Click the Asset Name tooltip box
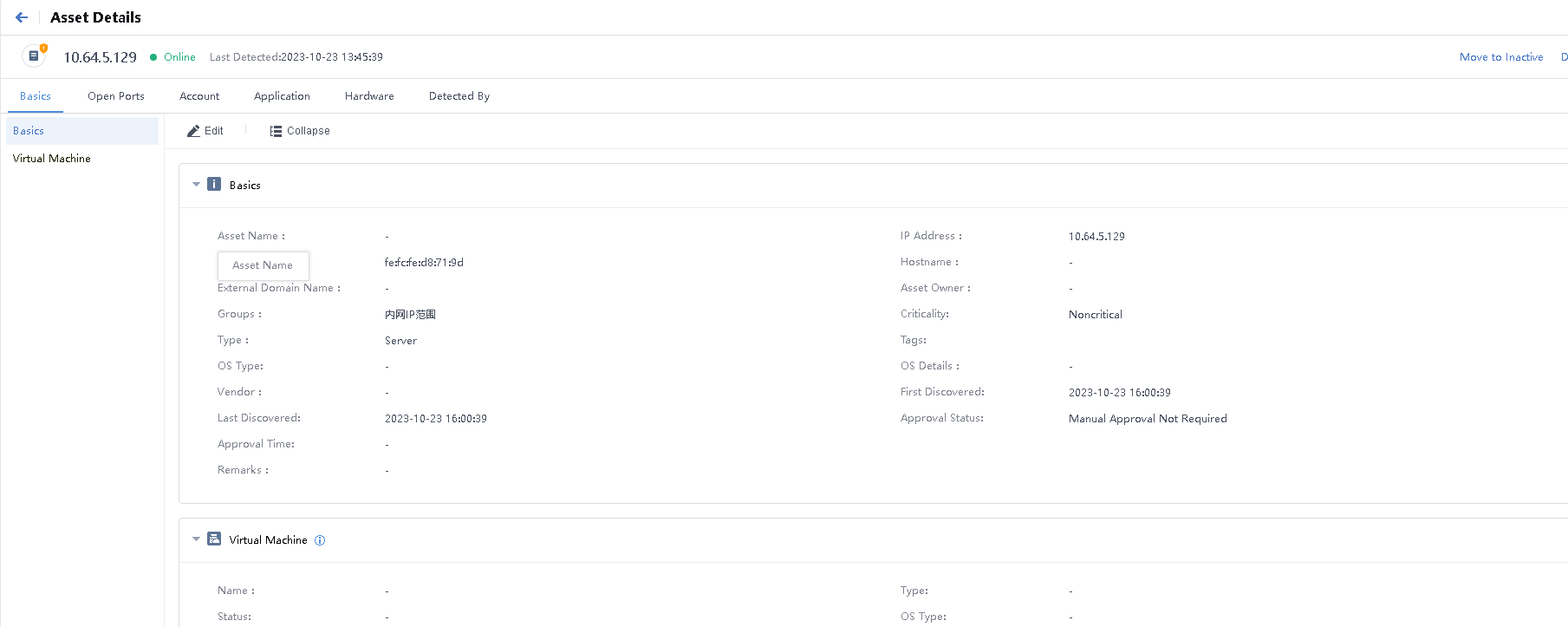Image resolution: width=1568 pixels, height=627 pixels. click(x=263, y=265)
